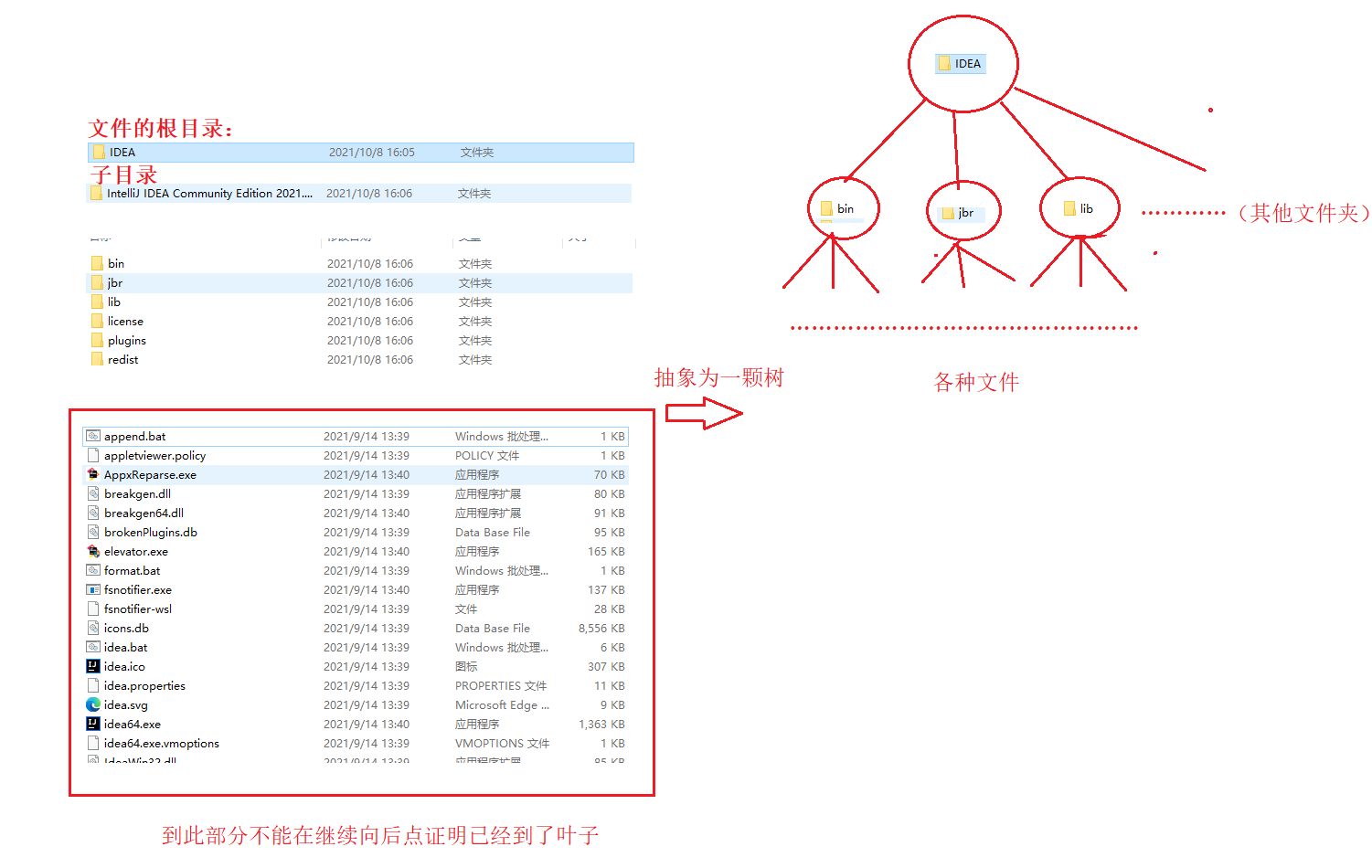Click the 2021/10/8 16:06 date of the redist folder
The height and width of the screenshot is (868, 1372).
coord(370,360)
